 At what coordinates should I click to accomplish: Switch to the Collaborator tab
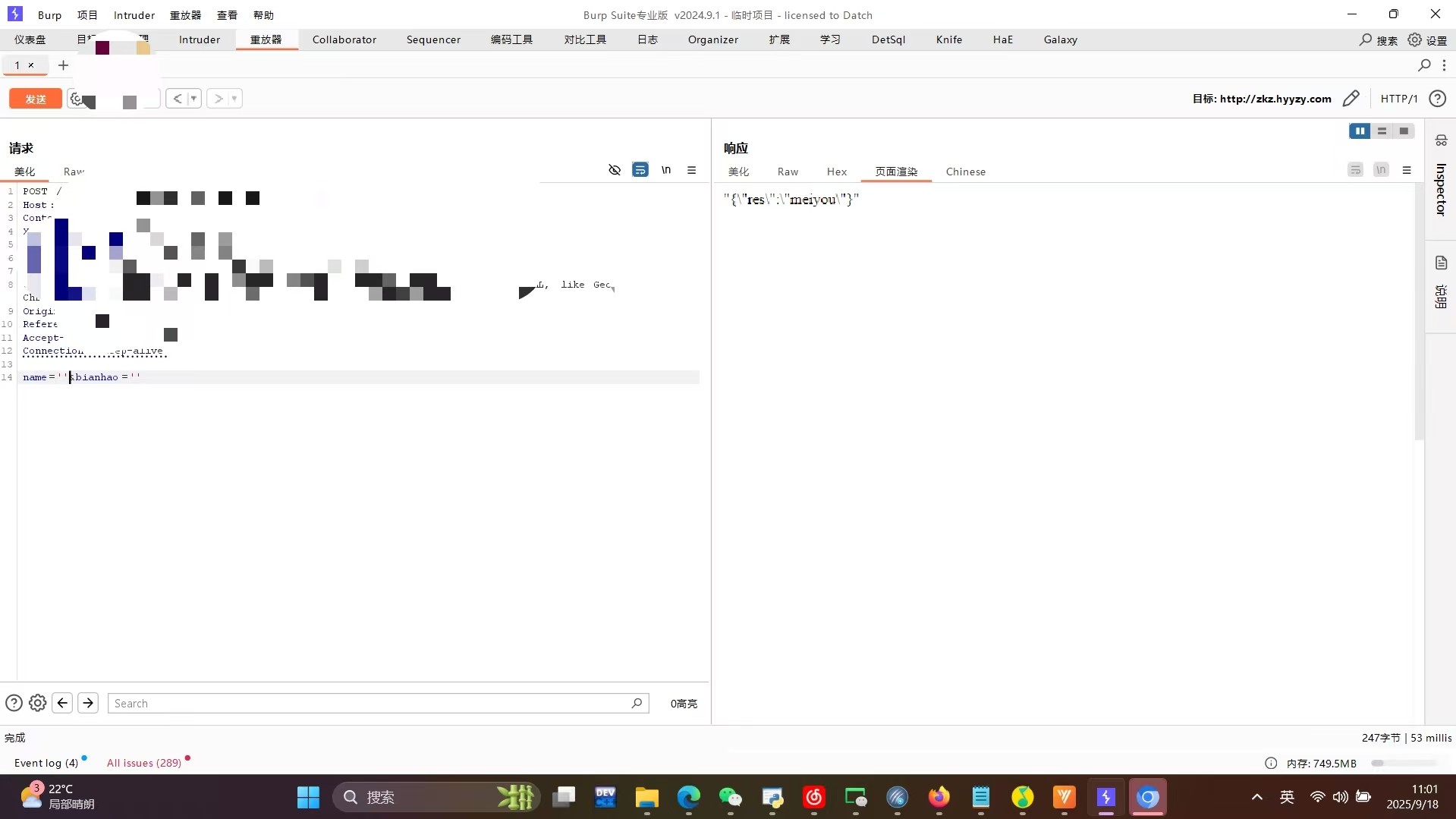pyautogui.click(x=344, y=39)
